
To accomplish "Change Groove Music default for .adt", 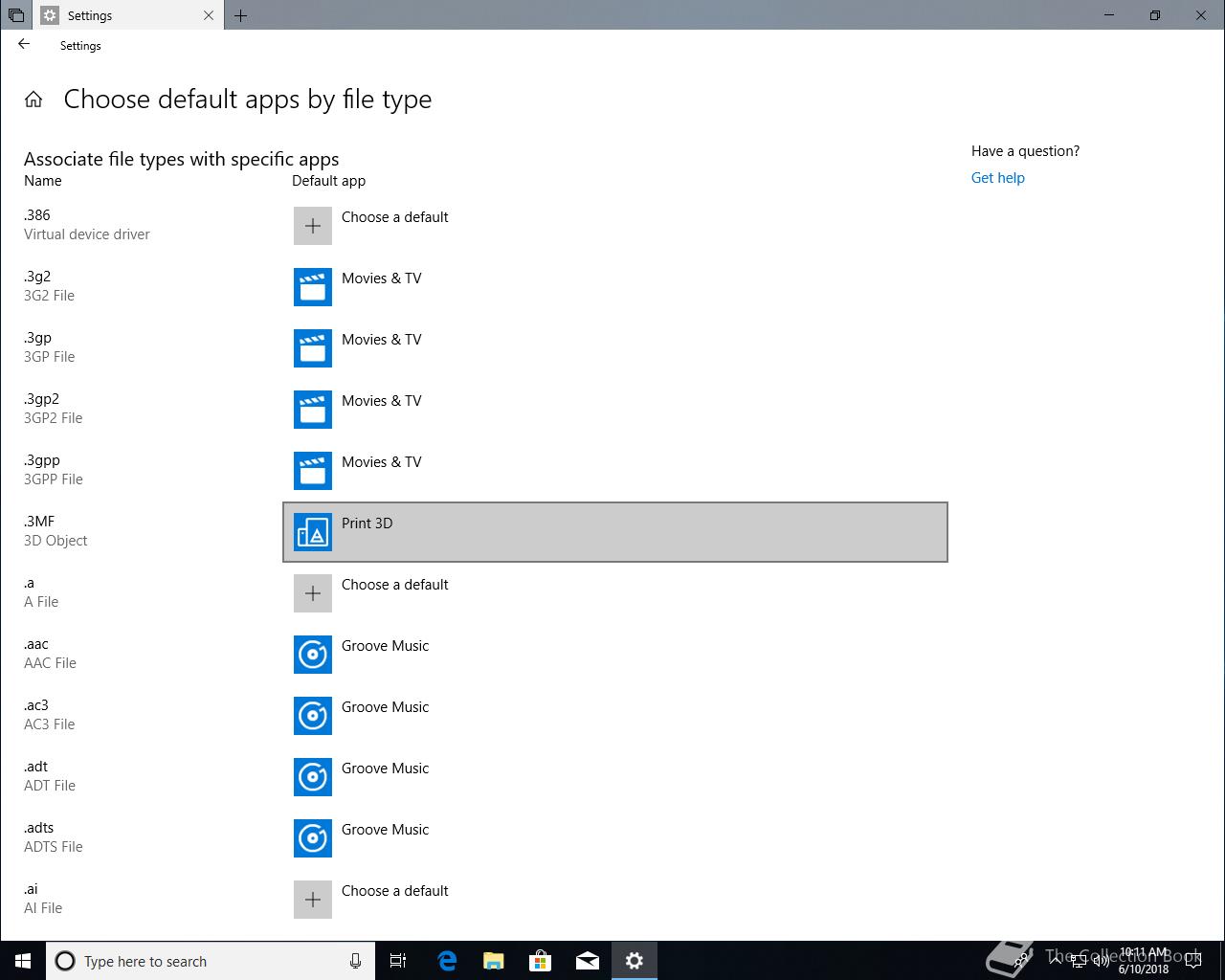I will pyautogui.click(x=614, y=777).
